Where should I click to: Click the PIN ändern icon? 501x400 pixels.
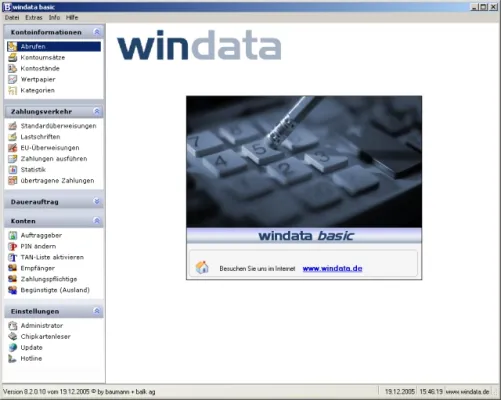pyautogui.click(x=12, y=246)
